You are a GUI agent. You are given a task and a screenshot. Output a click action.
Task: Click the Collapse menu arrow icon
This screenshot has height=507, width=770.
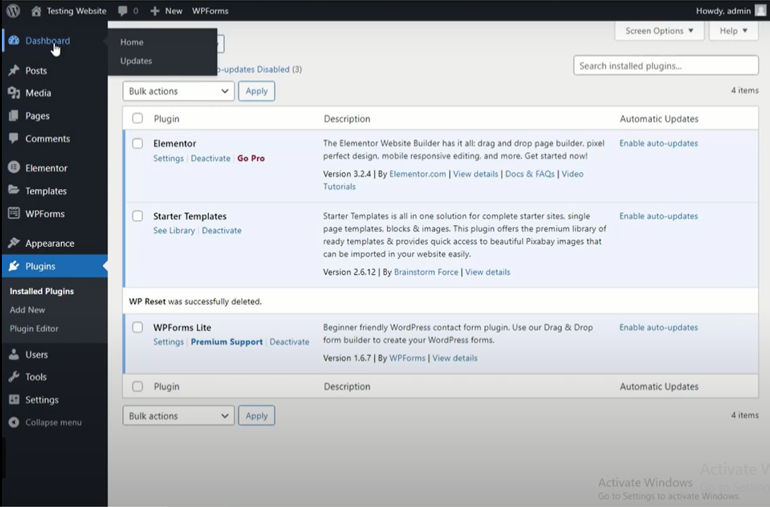click(14, 422)
